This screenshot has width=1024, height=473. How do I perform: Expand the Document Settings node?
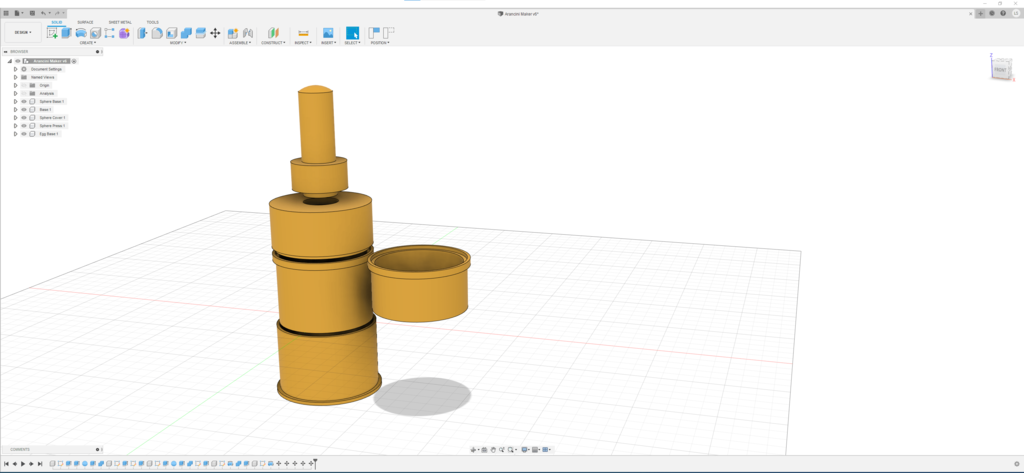click(16, 69)
